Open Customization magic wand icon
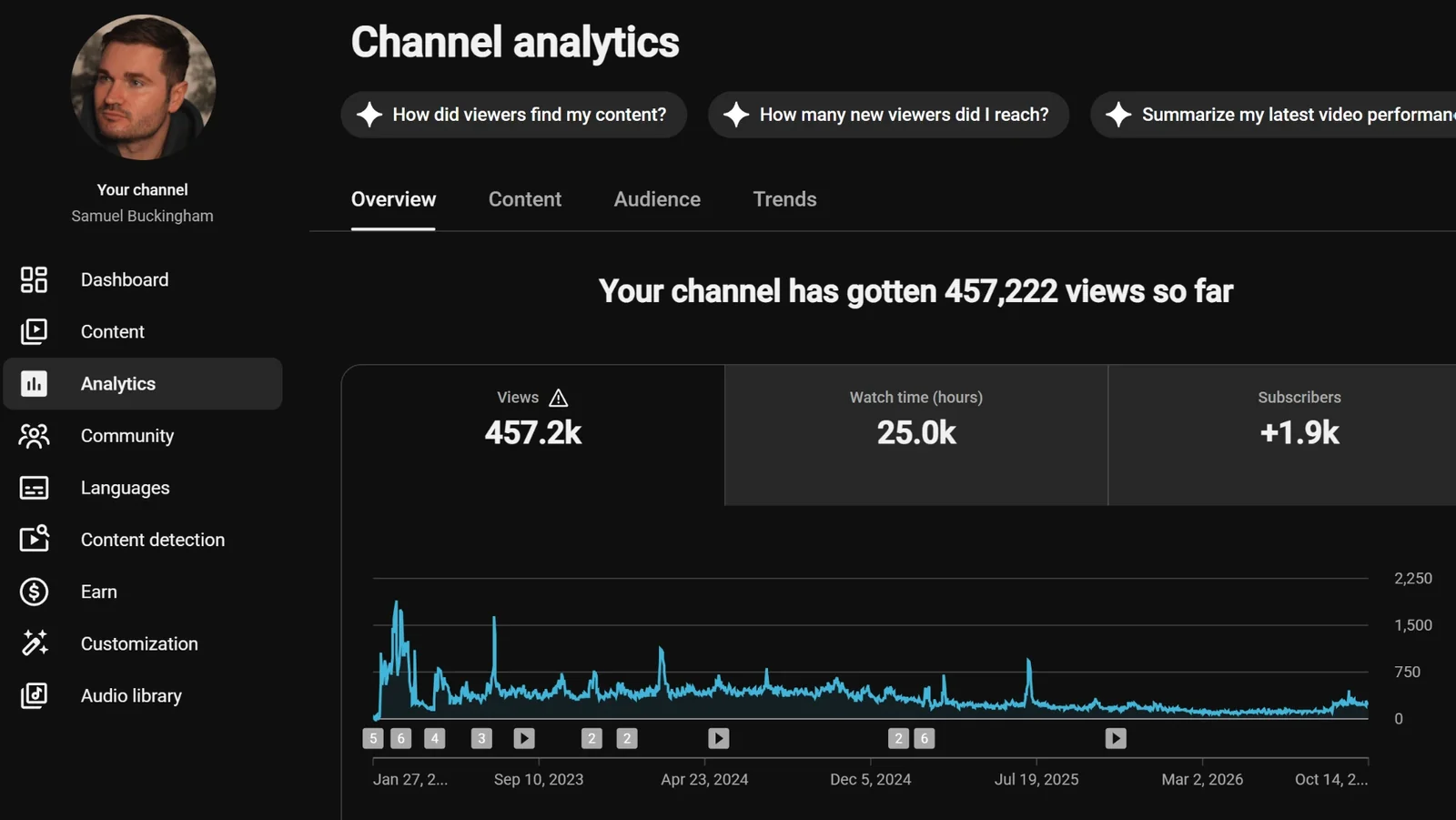 tap(34, 643)
